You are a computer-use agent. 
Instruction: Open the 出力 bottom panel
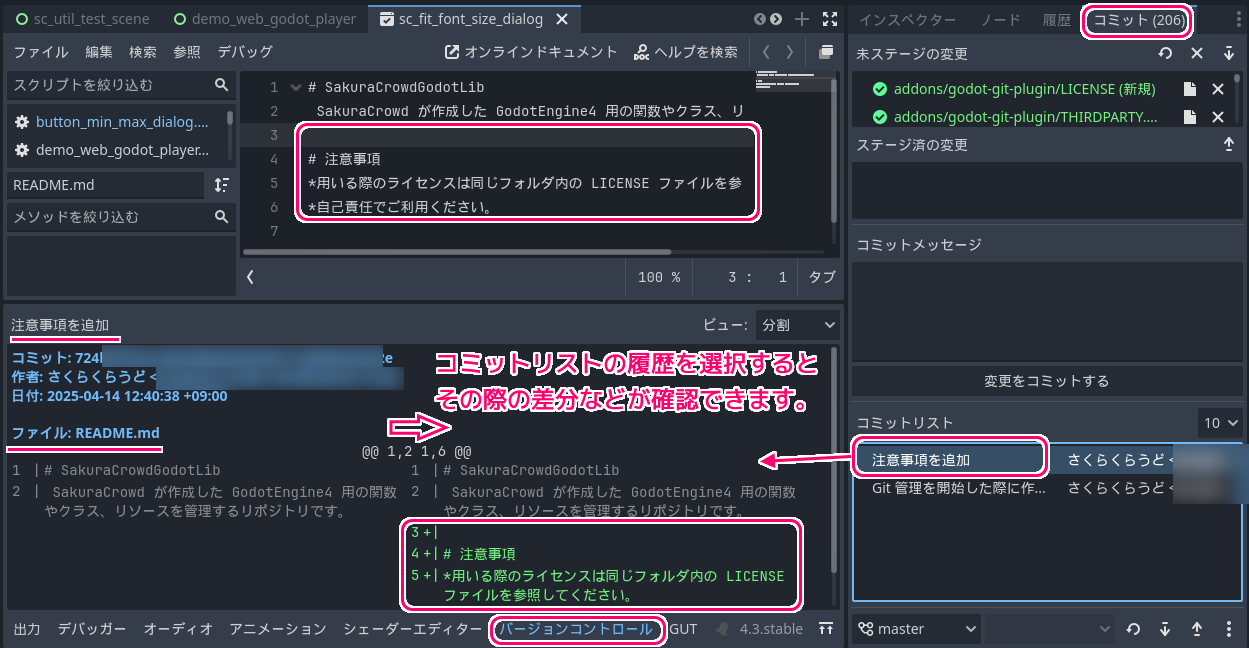[x=27, y=629]
